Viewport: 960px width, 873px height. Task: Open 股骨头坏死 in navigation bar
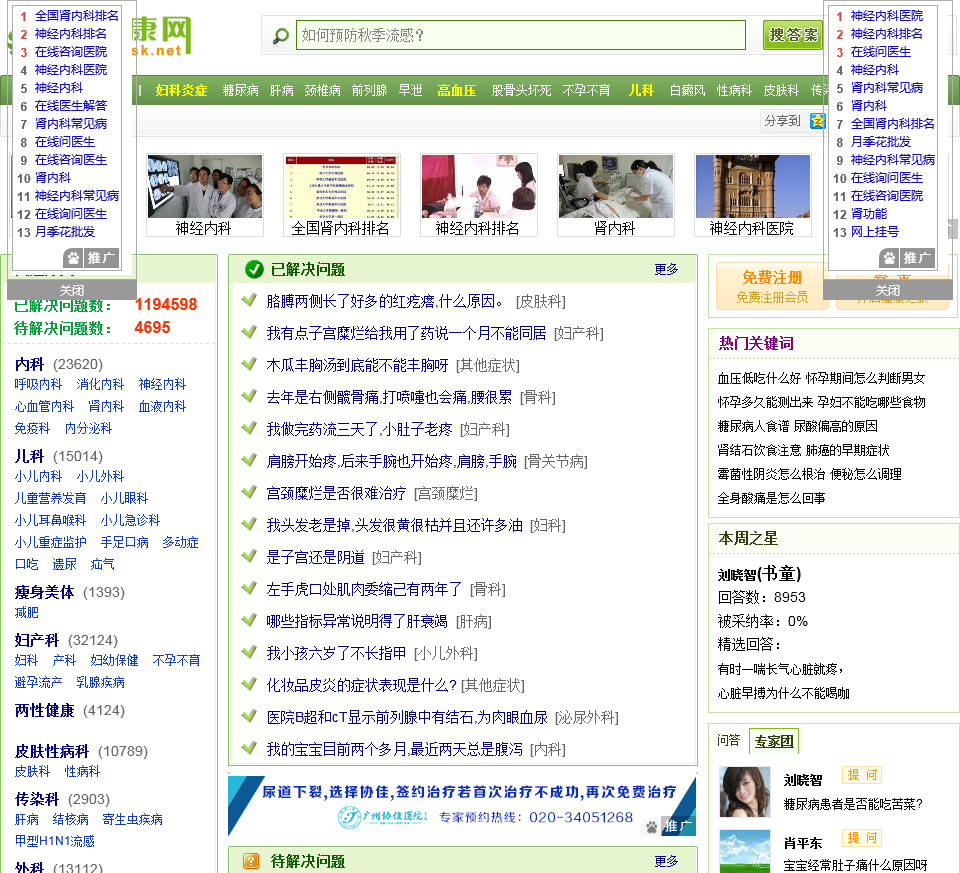(521, 91)
